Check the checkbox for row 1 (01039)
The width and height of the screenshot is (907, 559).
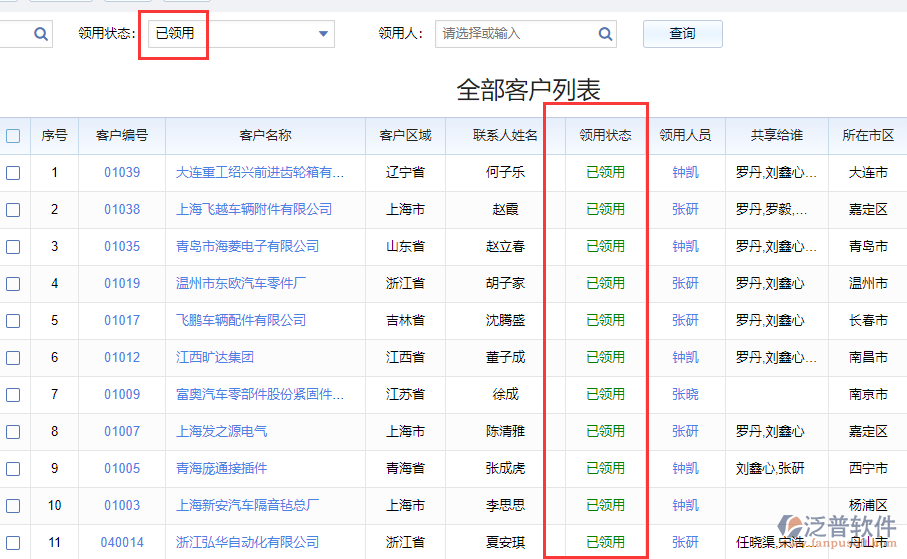(x=13, y=173)
